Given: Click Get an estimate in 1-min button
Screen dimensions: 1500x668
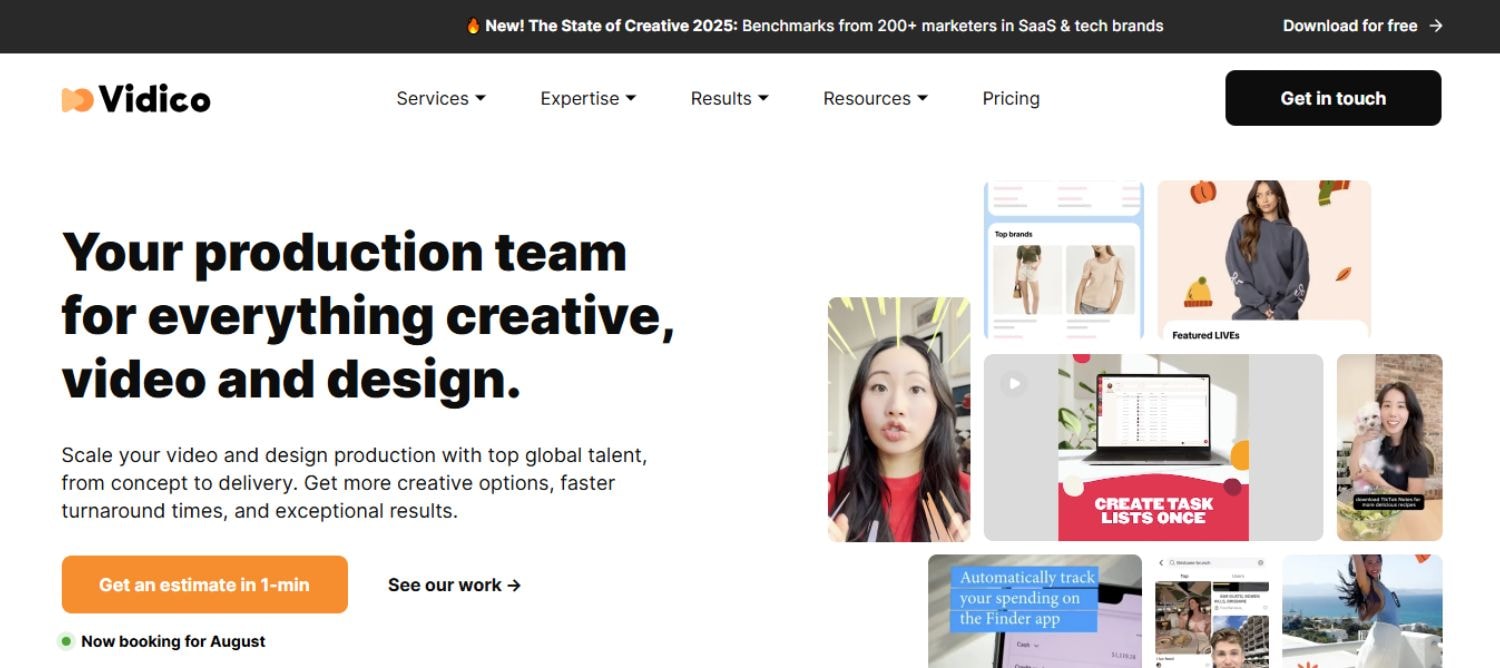Looking at the screenshot, I should click(x=204, y=585).
